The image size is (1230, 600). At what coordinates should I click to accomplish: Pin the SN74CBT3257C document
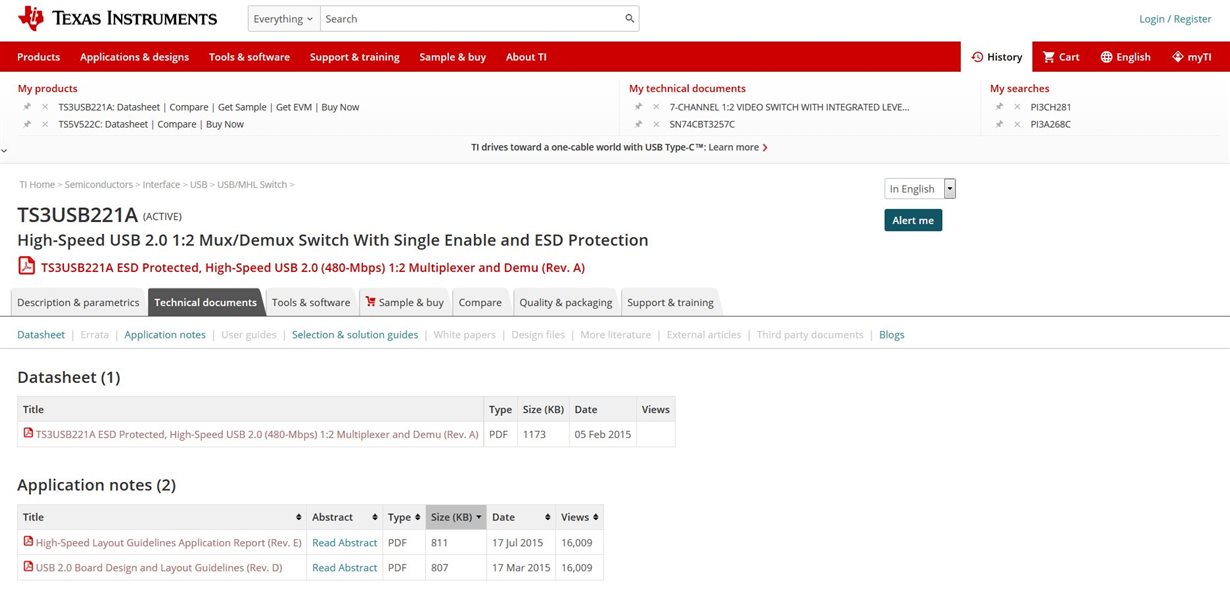pyautogui.click(x=638, y=124)
